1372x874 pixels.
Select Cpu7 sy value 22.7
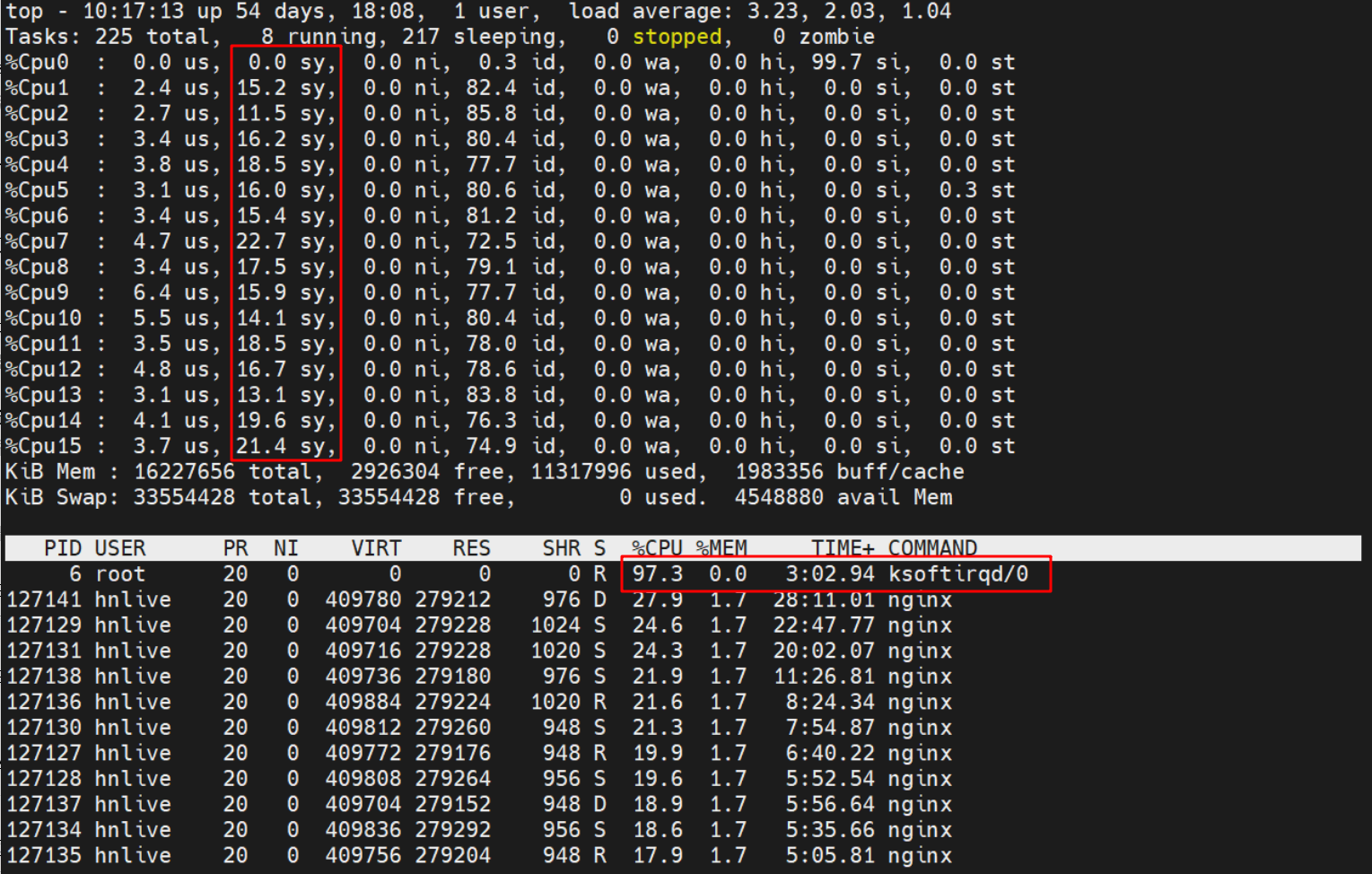(x=261, y=241)
